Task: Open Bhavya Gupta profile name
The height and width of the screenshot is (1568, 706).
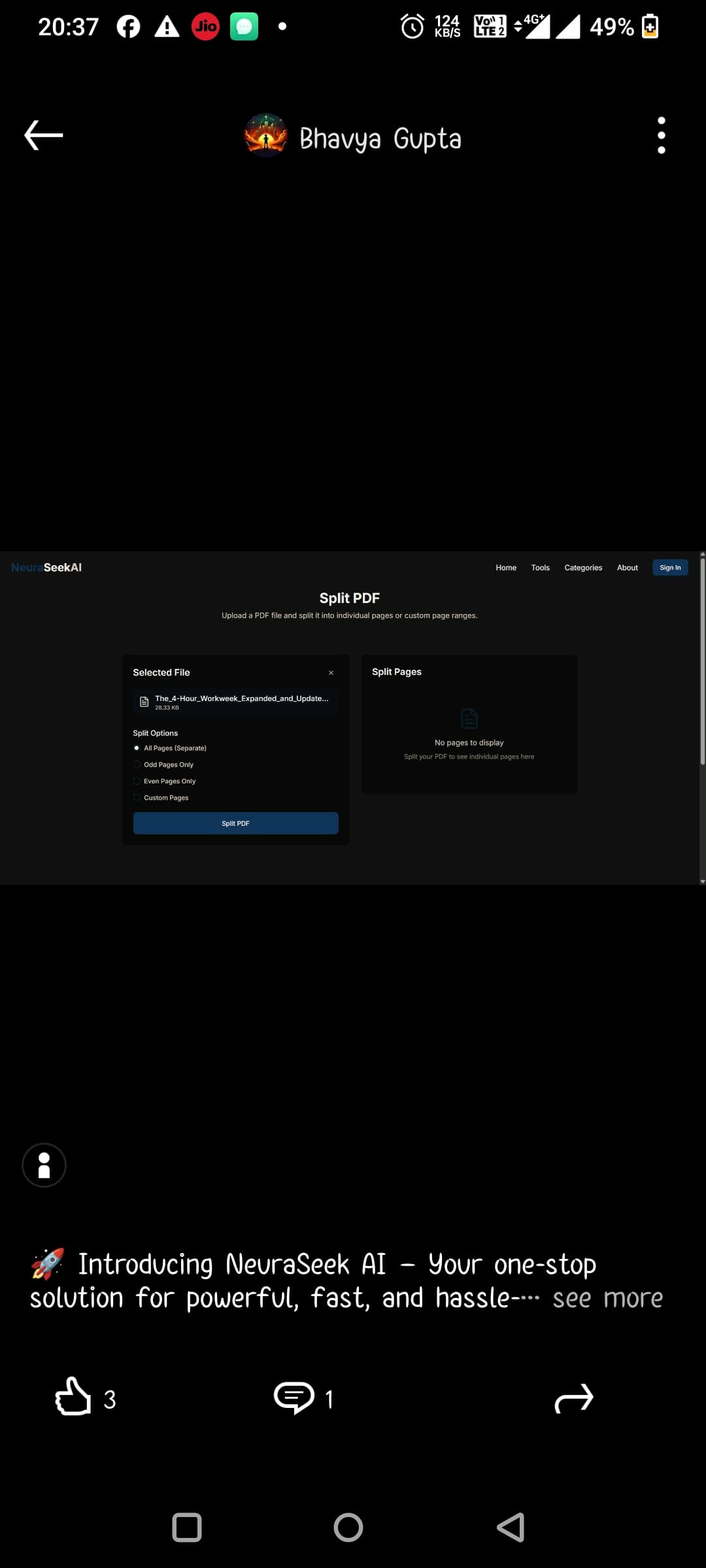Action: pos(380,139)
